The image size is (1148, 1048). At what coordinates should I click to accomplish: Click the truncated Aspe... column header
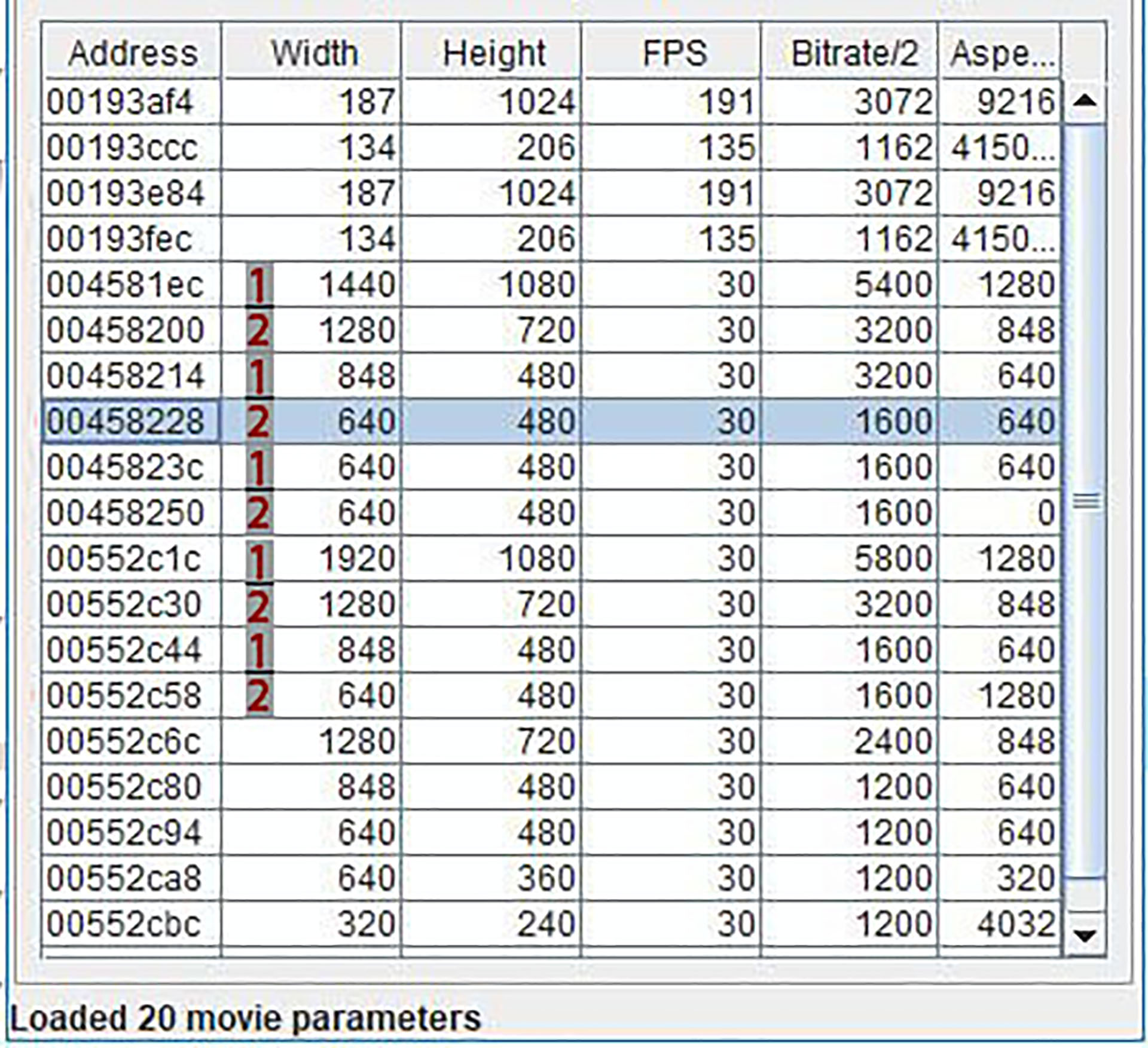[x=1002, y=53]
